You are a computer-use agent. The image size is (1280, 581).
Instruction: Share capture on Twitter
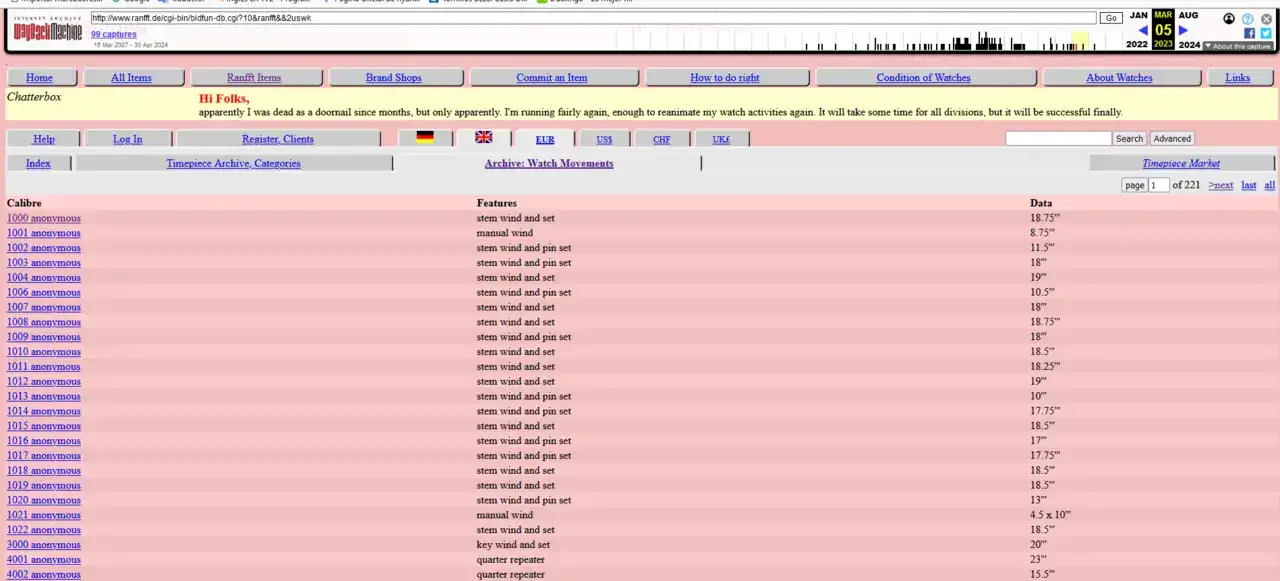(1265, 33)
